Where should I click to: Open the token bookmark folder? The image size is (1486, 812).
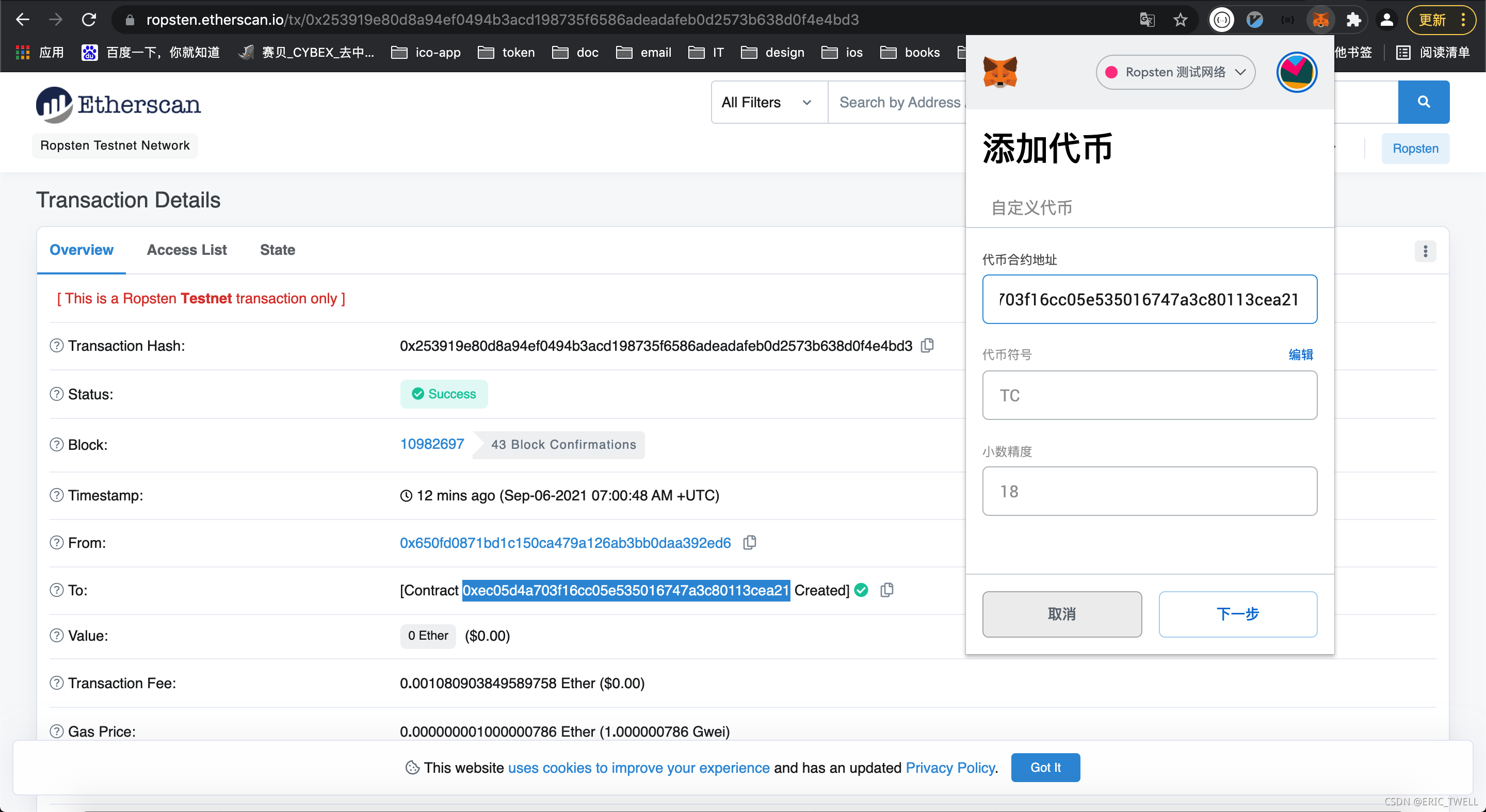507,53
